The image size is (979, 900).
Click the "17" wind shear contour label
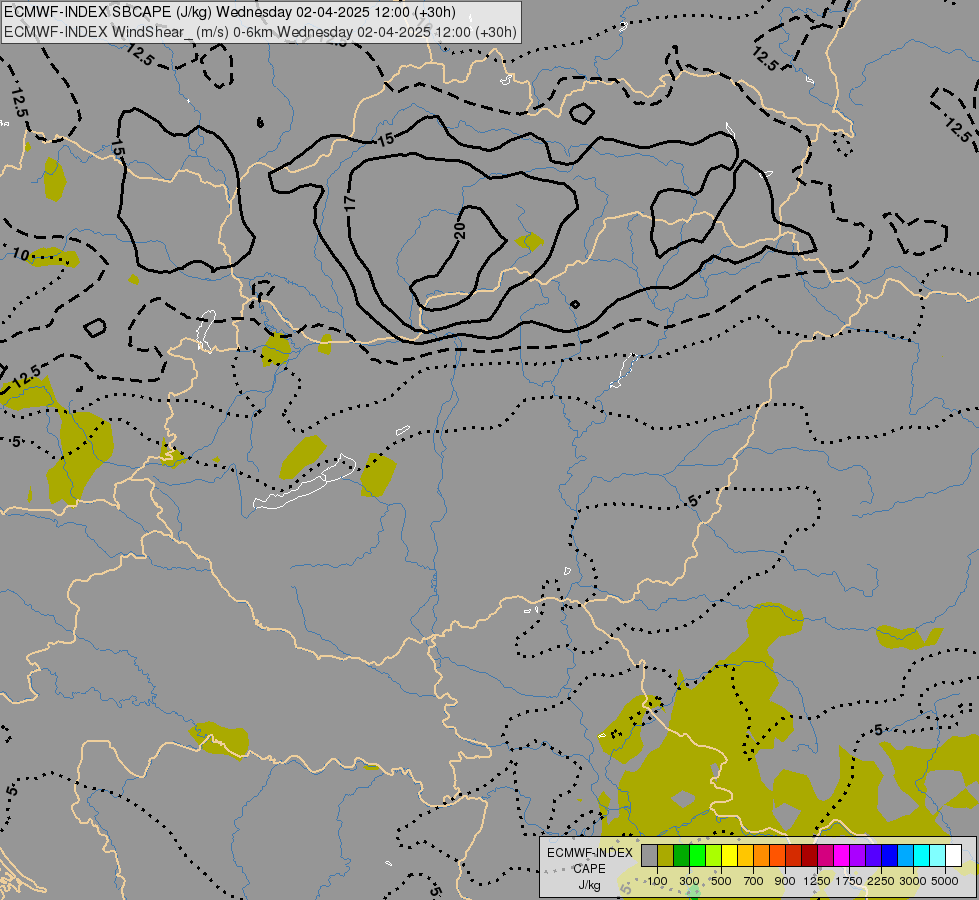click(350, 202)
